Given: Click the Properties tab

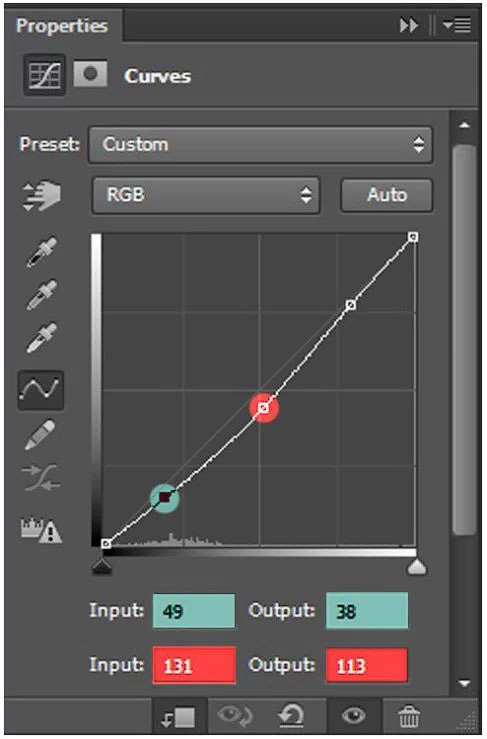Looking at the screenshot, I should pos(62,25).
